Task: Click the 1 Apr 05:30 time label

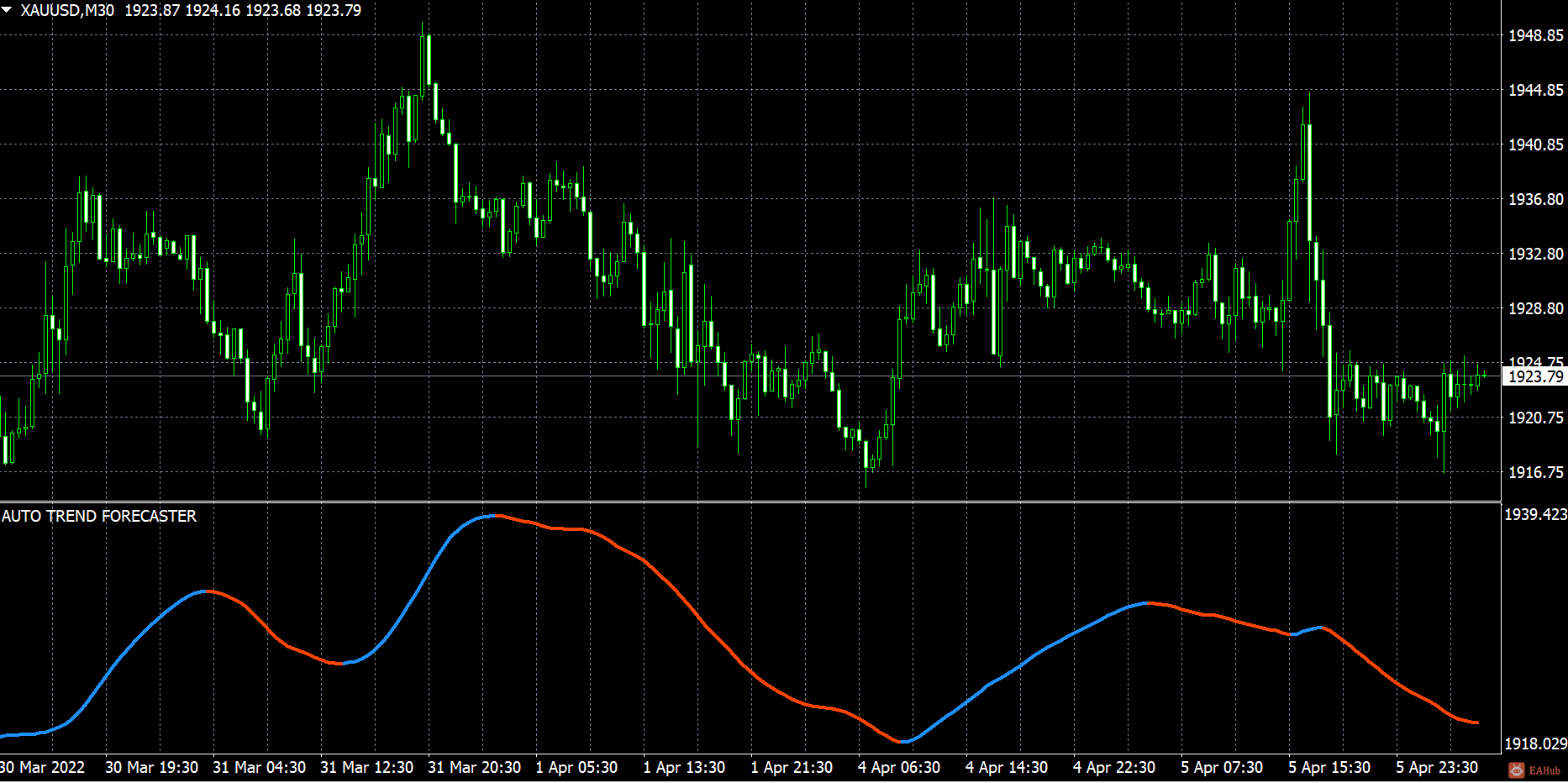Action: coord(577,767)
